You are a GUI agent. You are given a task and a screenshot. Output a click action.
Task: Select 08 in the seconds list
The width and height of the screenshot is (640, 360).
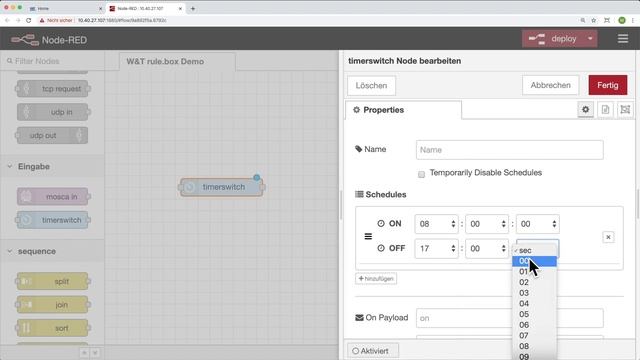[534, 346]
